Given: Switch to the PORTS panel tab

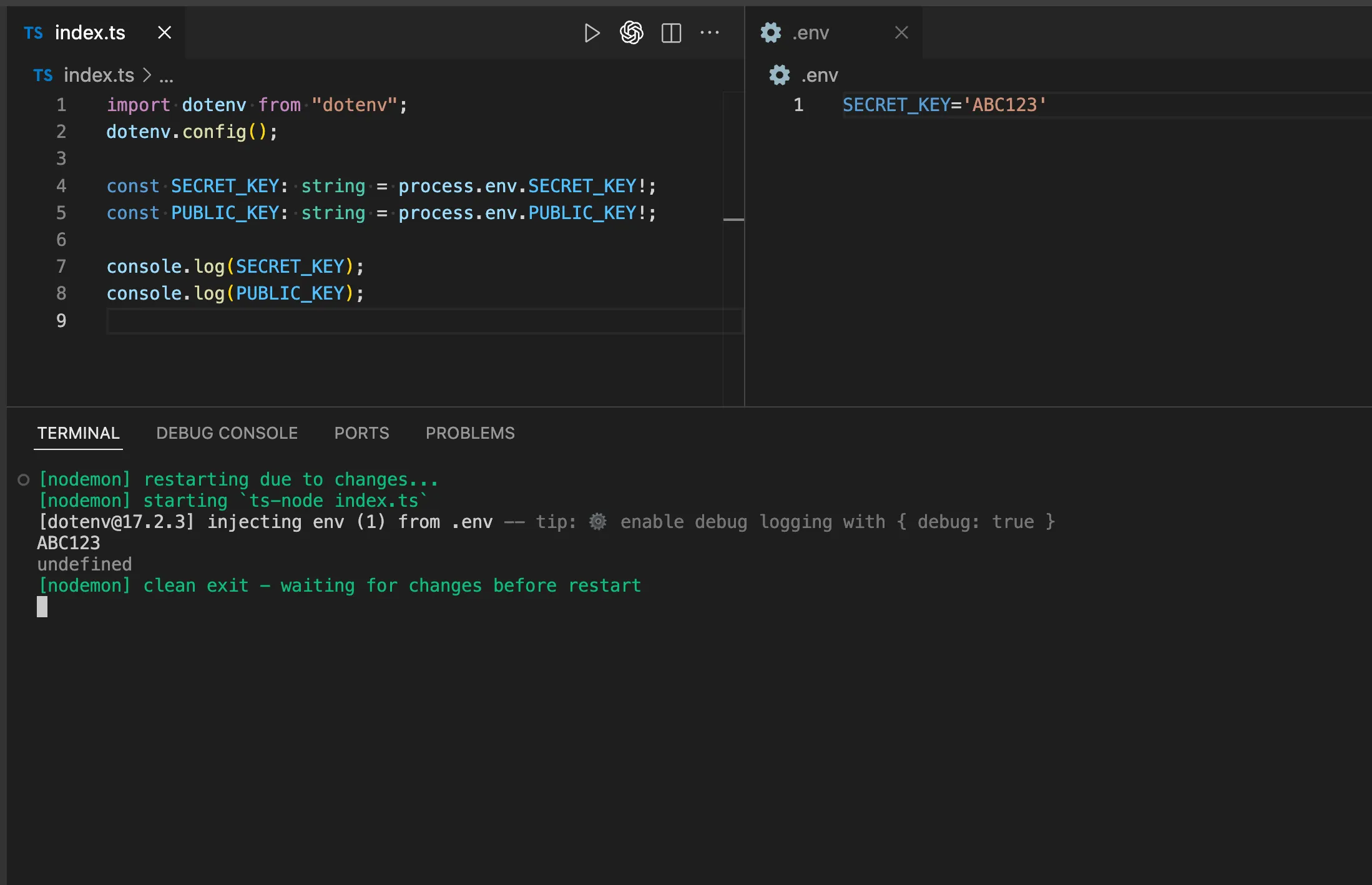Looking at the screenshot, I should tap(361, 433).
